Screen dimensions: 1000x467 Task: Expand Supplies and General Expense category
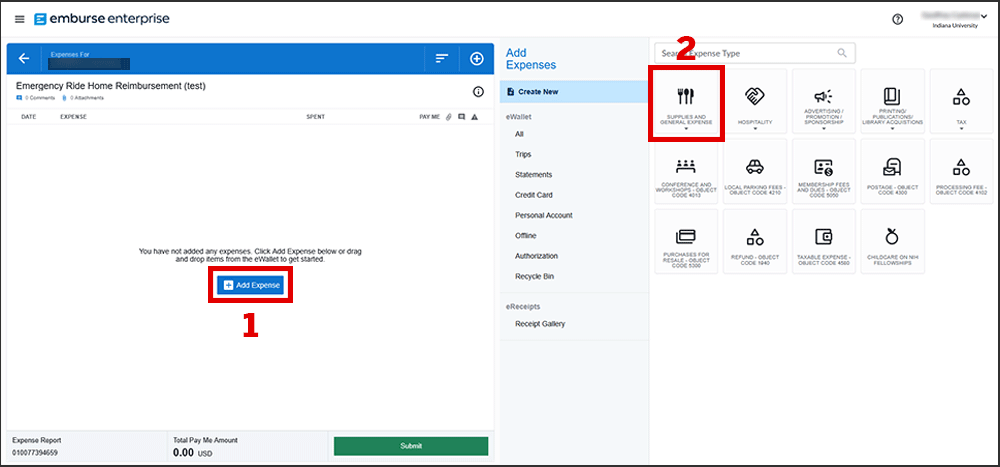point(685,104)
